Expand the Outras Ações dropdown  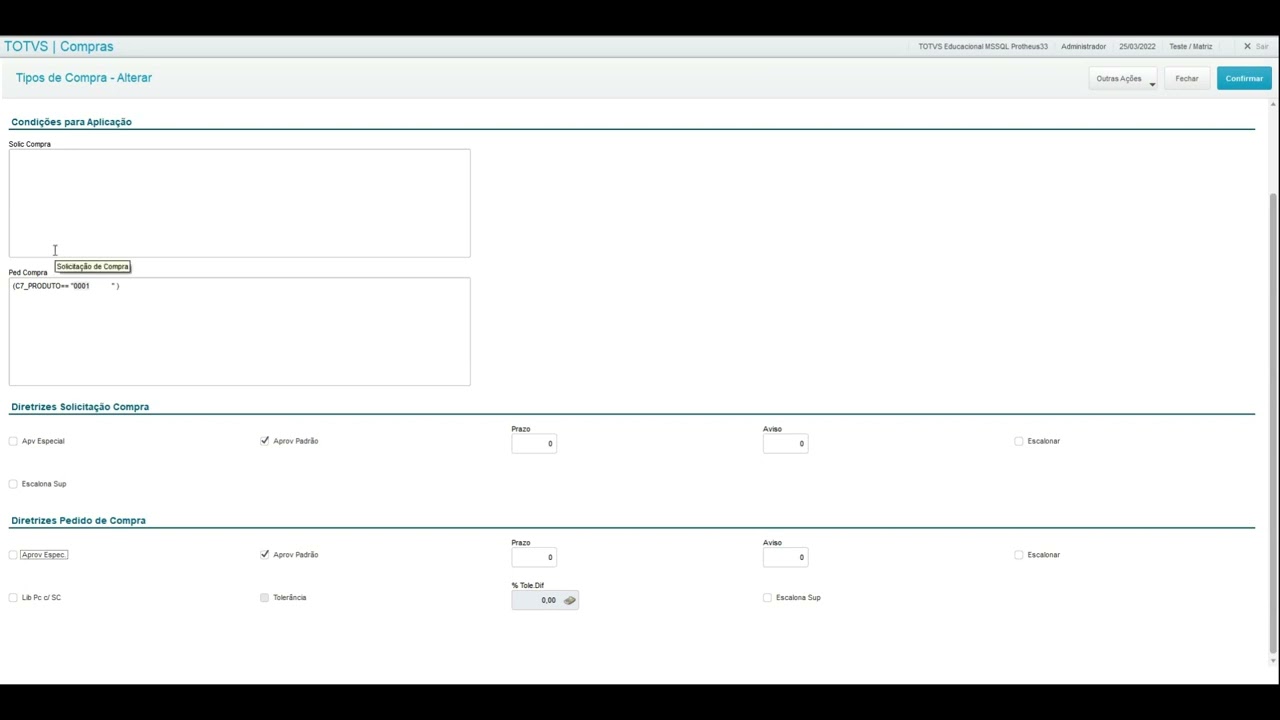[1123, 78]
